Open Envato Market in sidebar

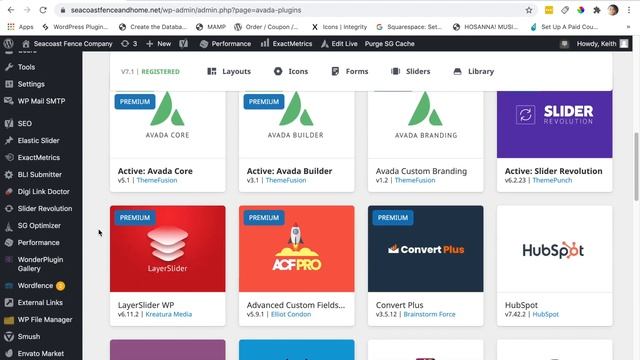tap(40, 353)
